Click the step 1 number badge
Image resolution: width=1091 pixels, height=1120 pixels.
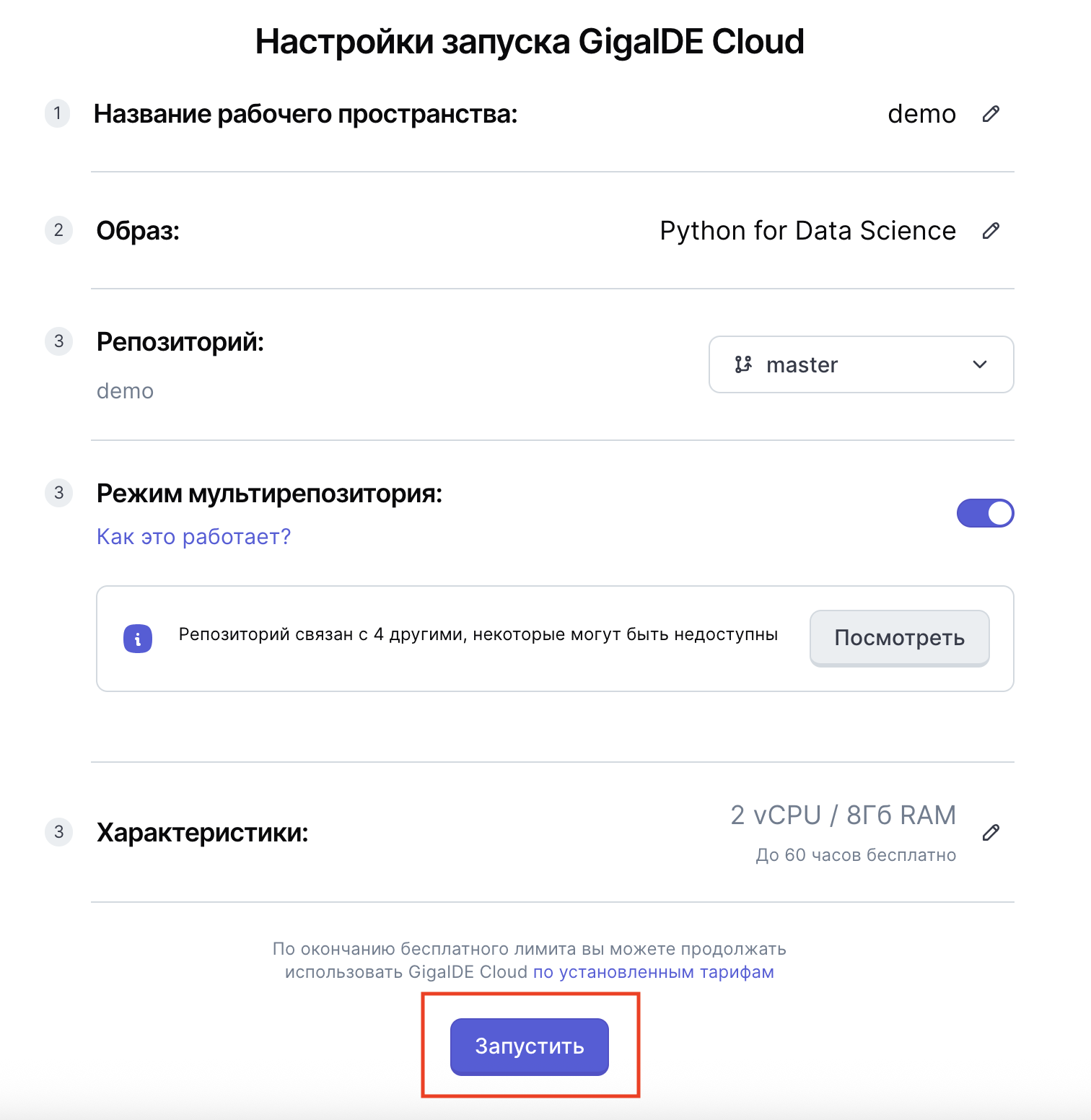58,114
